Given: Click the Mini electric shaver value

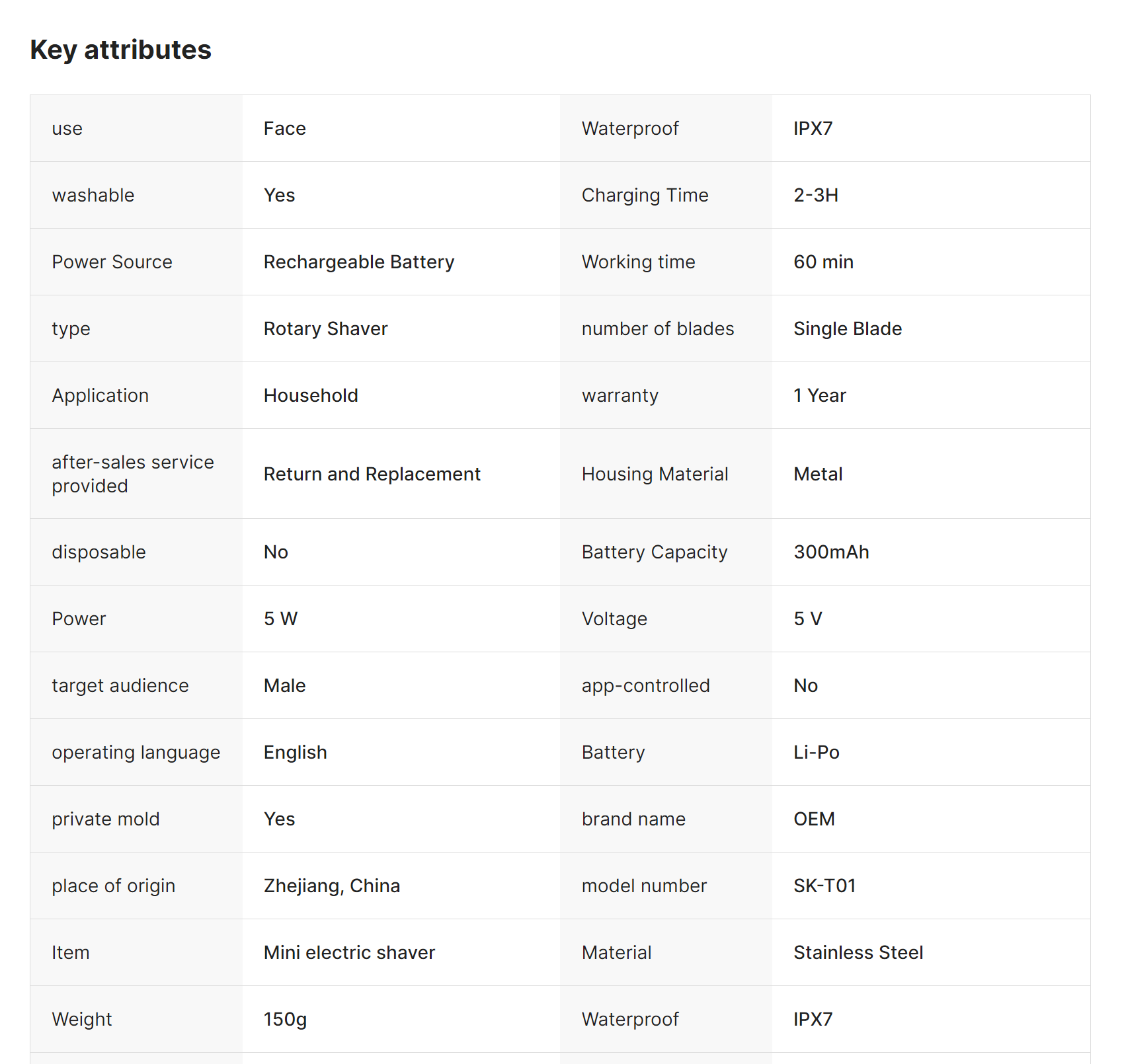Looking at the screenshot, I should (349, 953).
